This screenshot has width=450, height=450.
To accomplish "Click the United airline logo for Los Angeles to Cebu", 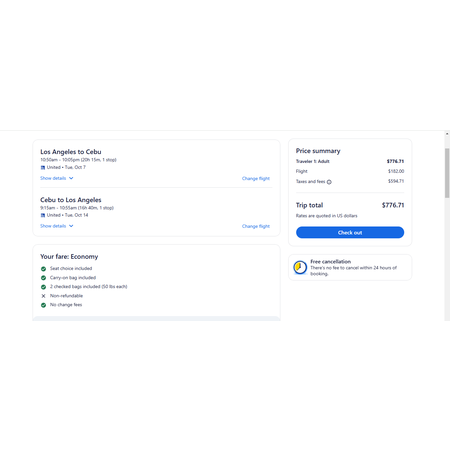I will coord(43,167).
